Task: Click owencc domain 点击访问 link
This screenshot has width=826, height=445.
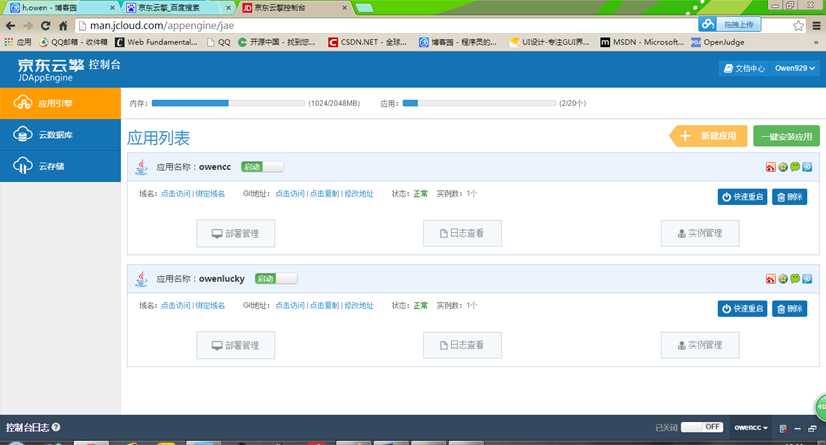Action: (x=176, y=194)
